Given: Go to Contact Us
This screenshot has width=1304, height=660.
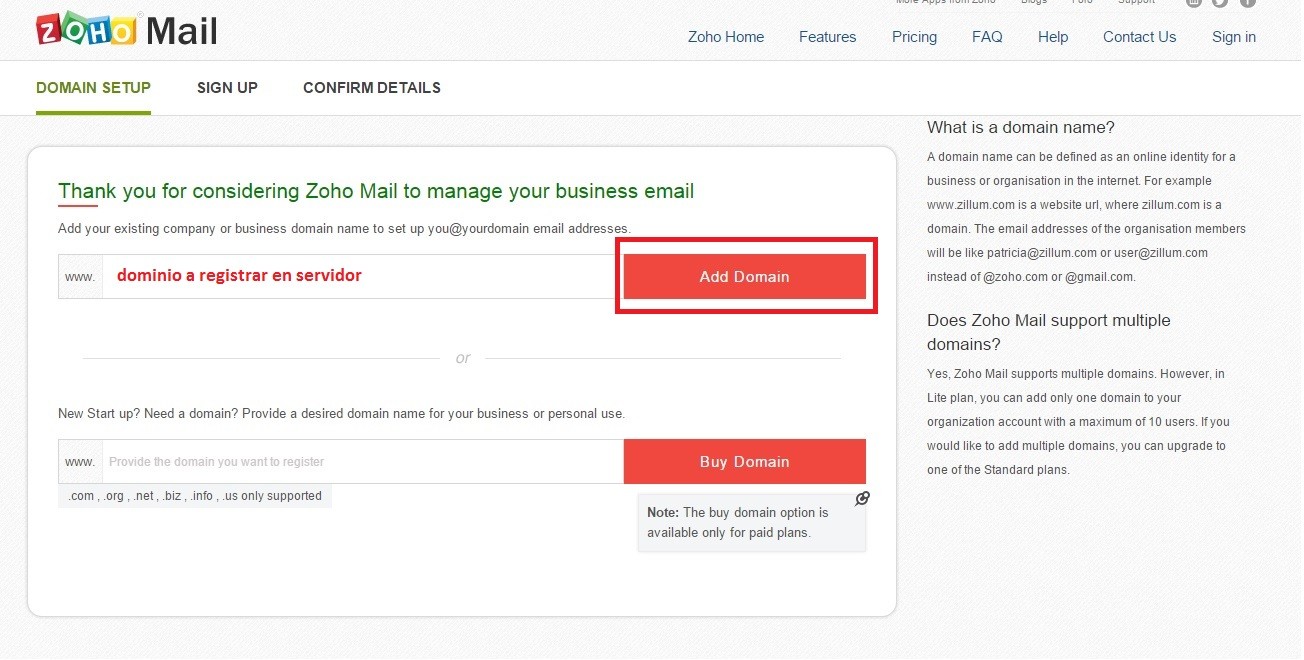Looking at the screenshot, I should 1139,37.
